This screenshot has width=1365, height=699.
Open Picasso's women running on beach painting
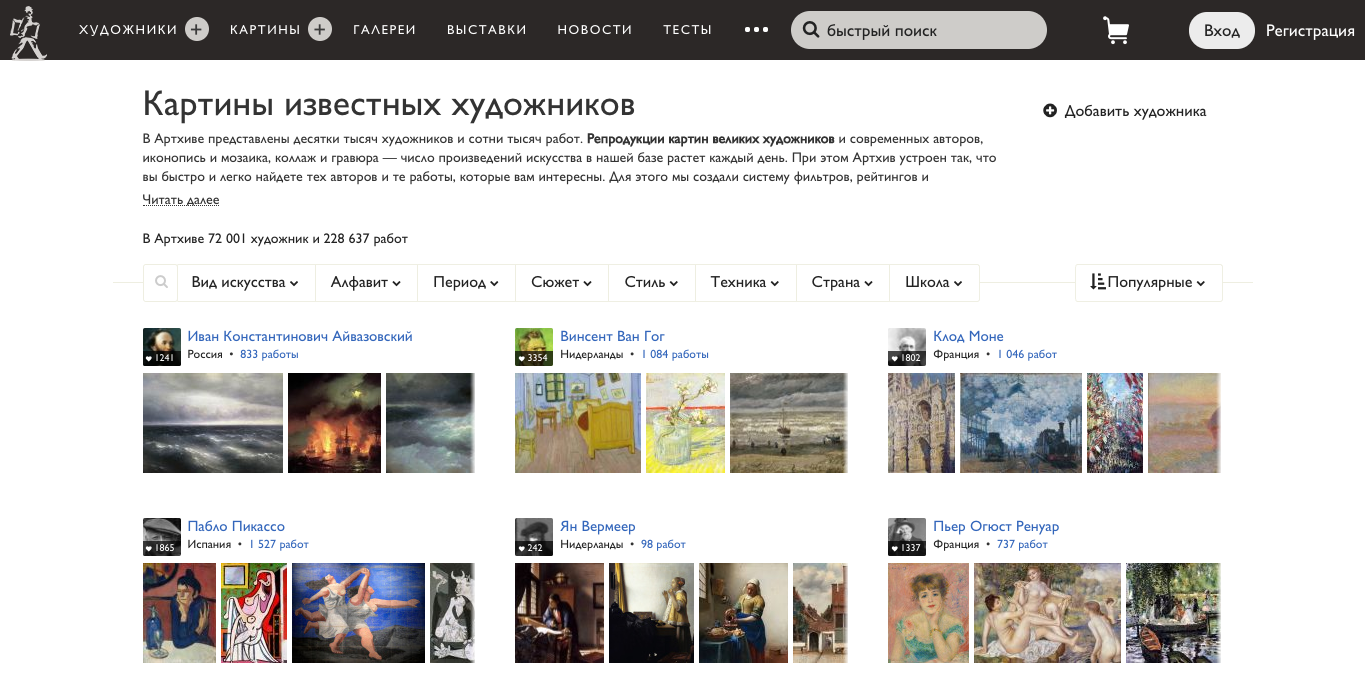click(x=358, y=613)
